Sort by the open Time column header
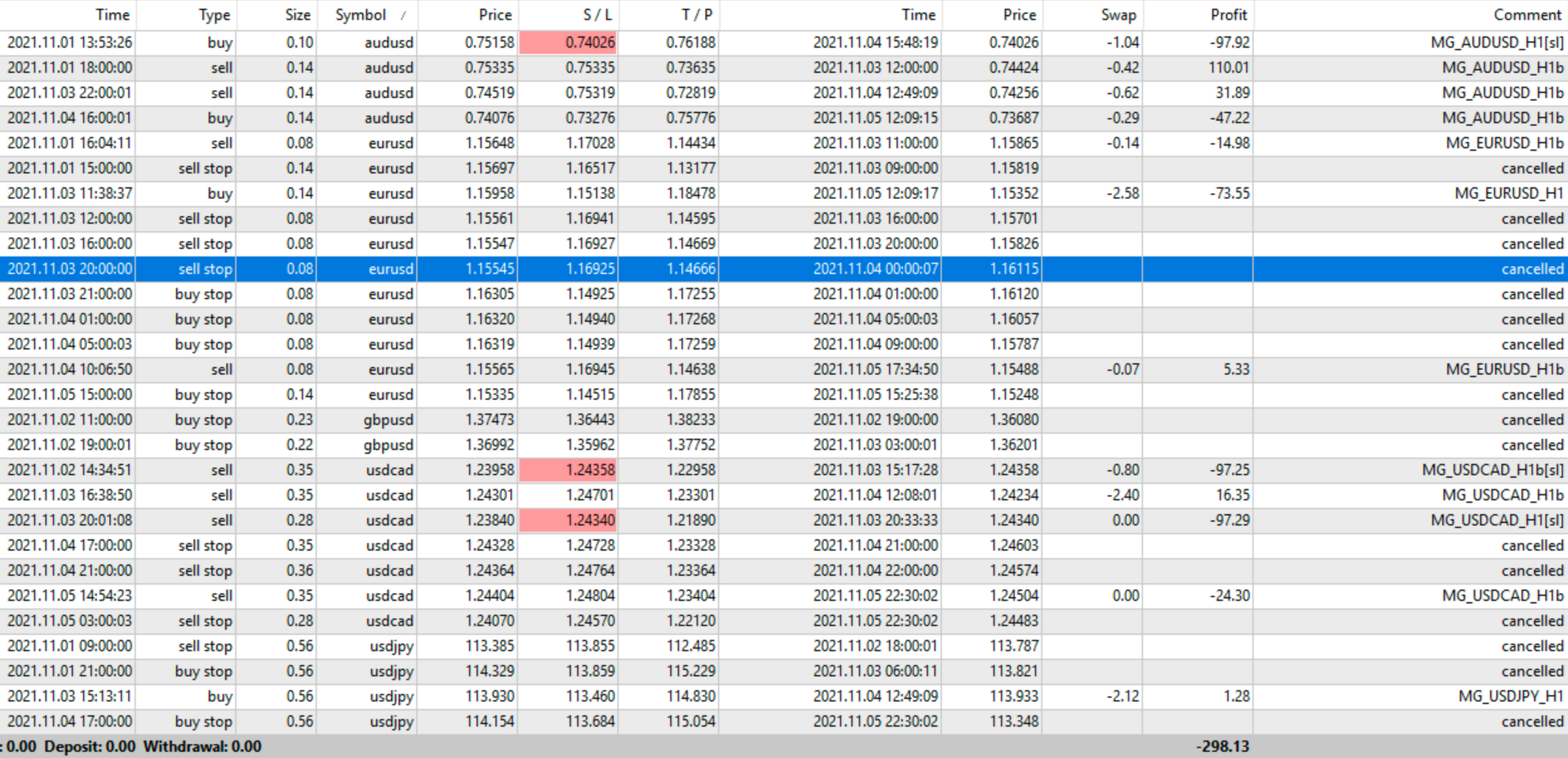The image size is (1568, 758). [112, 15]
